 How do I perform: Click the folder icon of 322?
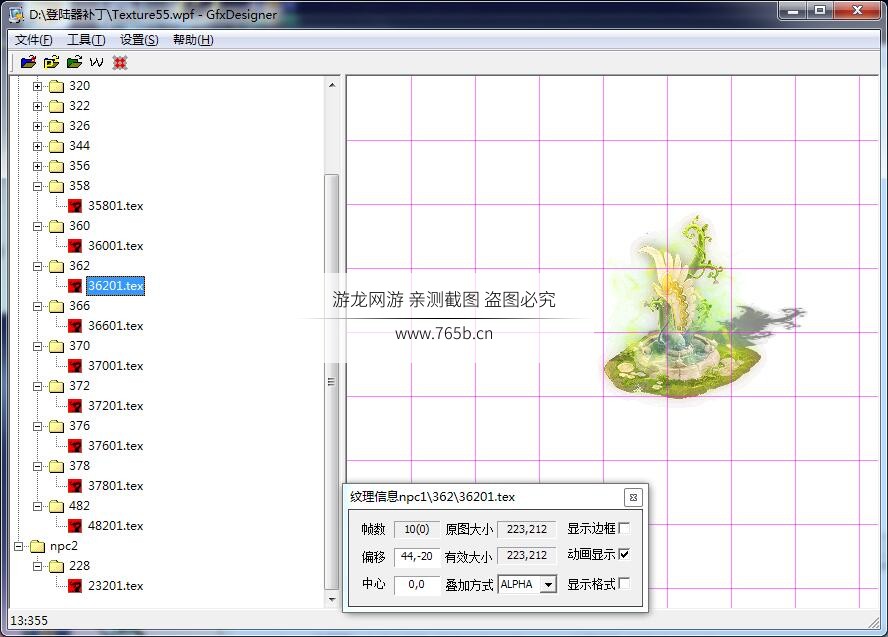(x=56, y=106)
